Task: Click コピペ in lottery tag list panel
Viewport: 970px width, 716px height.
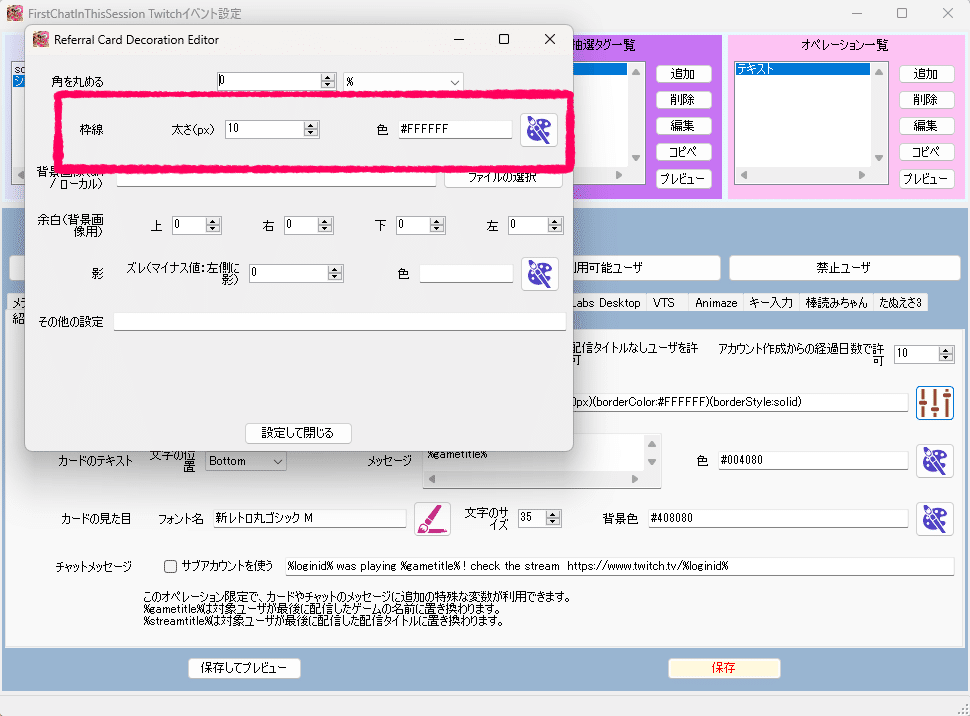Action: [683, 152]
